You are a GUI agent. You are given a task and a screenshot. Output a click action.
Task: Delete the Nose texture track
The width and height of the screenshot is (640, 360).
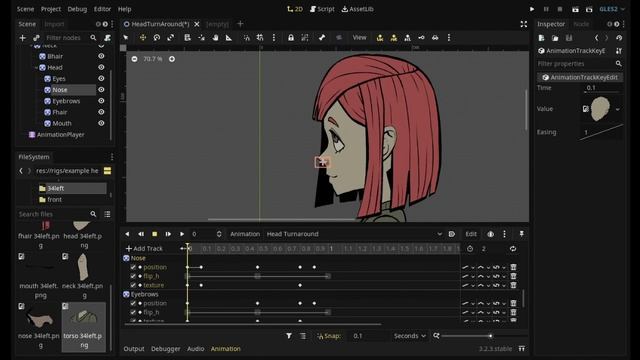point(513,285)
